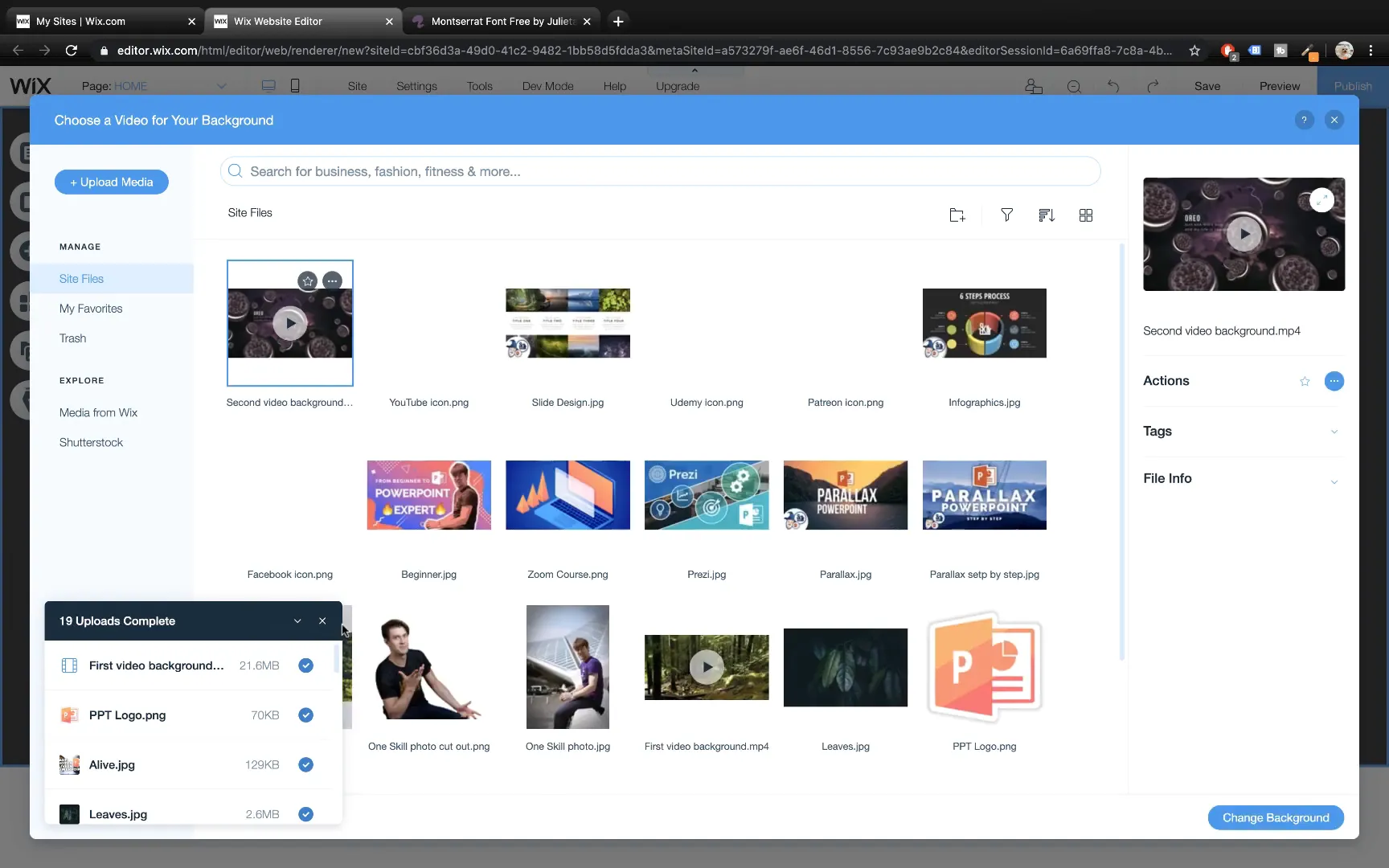Click the sort order icon
The width and height of the screenshot is (1389, 868).
(1046, 215)
